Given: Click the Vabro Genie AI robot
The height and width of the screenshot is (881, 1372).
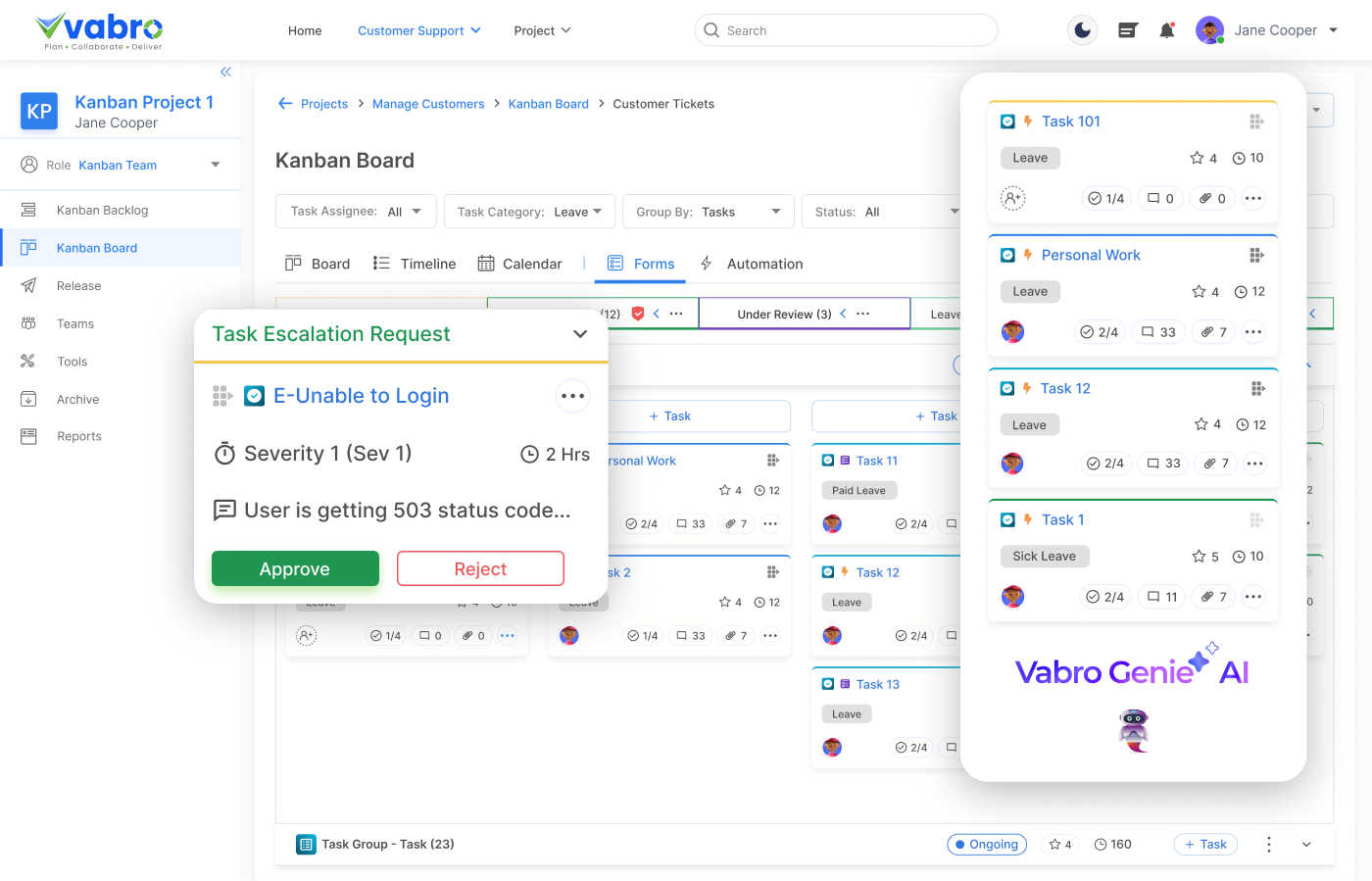Looking at the screenshot, I should coord(1134,731).
